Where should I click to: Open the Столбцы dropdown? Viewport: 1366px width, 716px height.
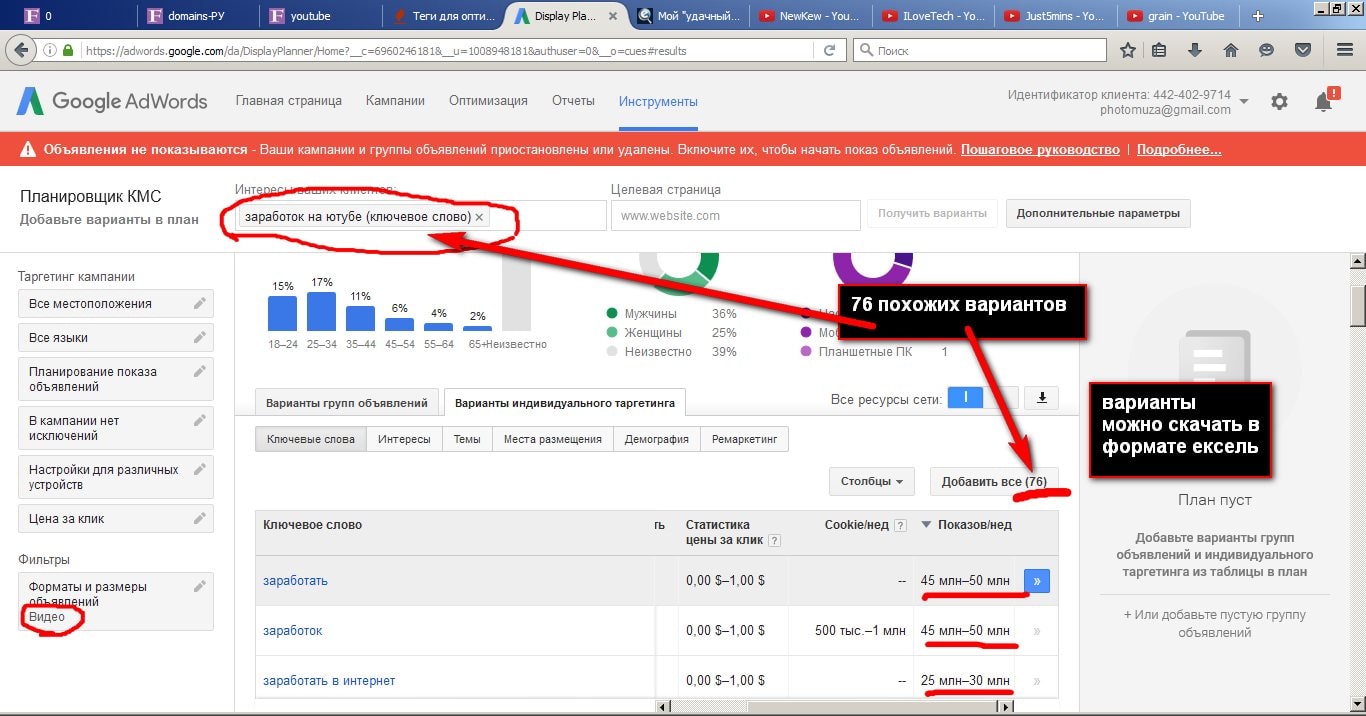click(871, 481)
